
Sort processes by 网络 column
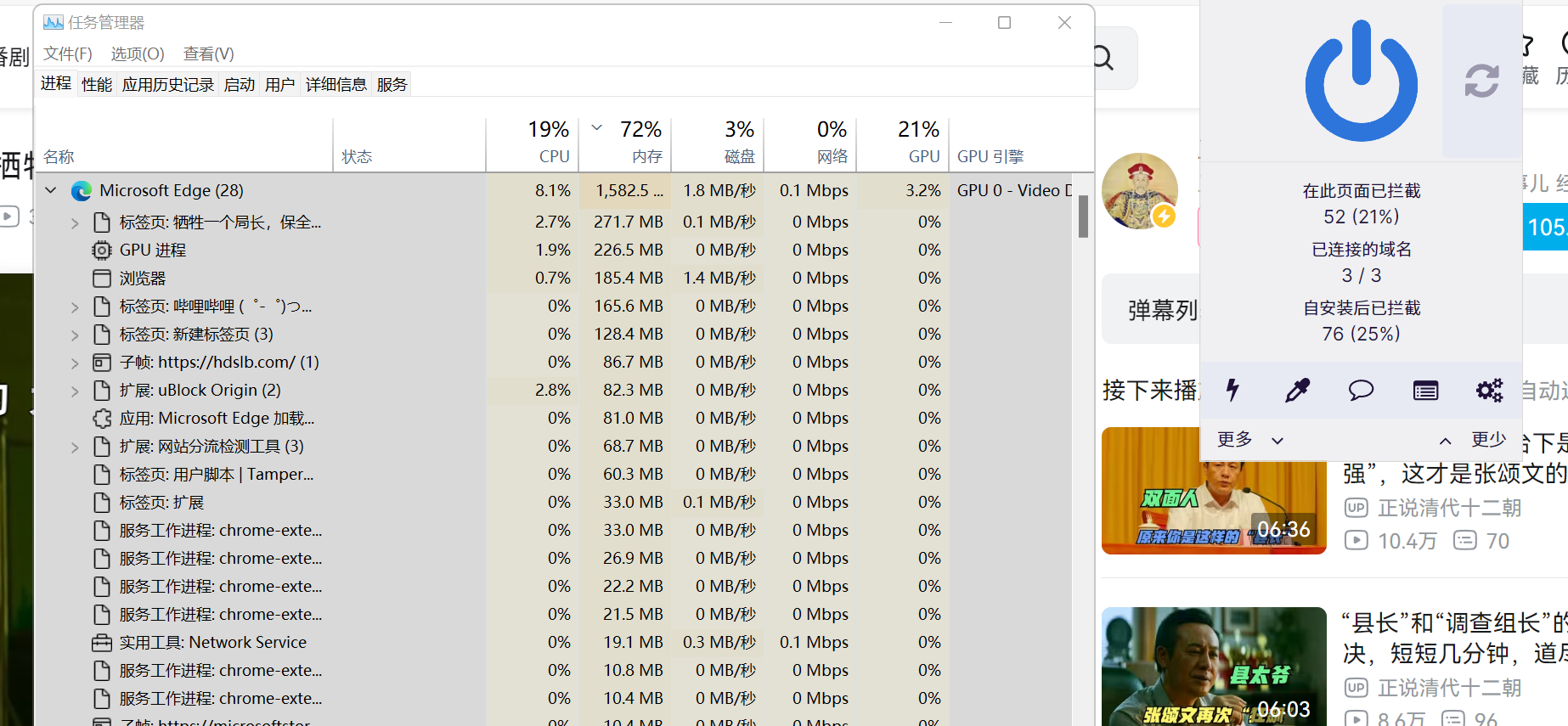click(810, 143)
